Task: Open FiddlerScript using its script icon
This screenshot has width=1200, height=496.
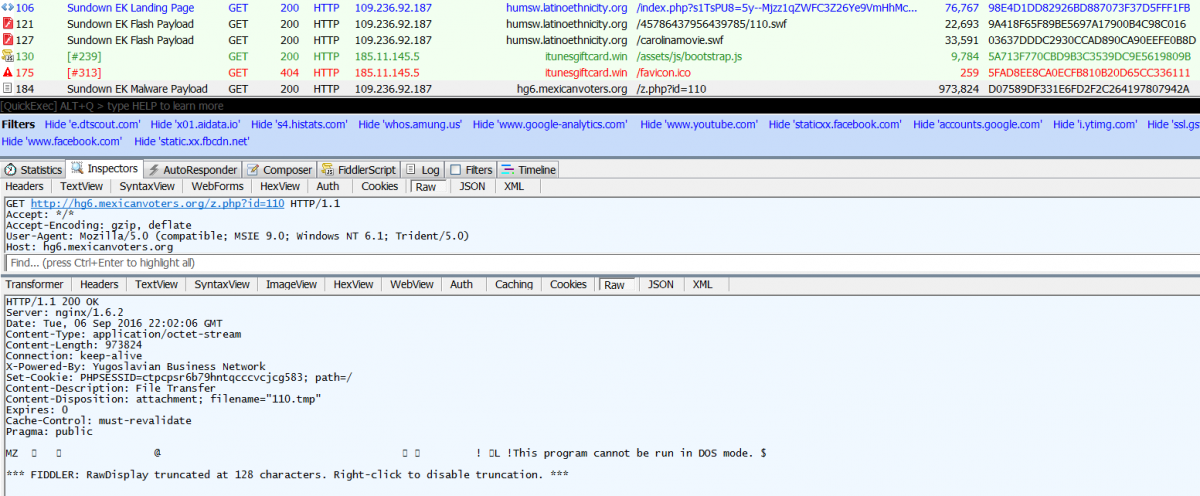Action: [x=329, y=170]
